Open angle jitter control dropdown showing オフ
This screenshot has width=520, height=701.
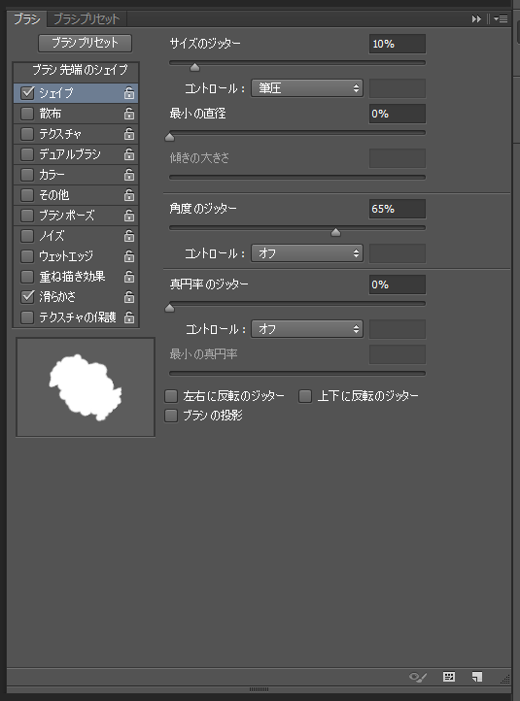tap(307, 253)
